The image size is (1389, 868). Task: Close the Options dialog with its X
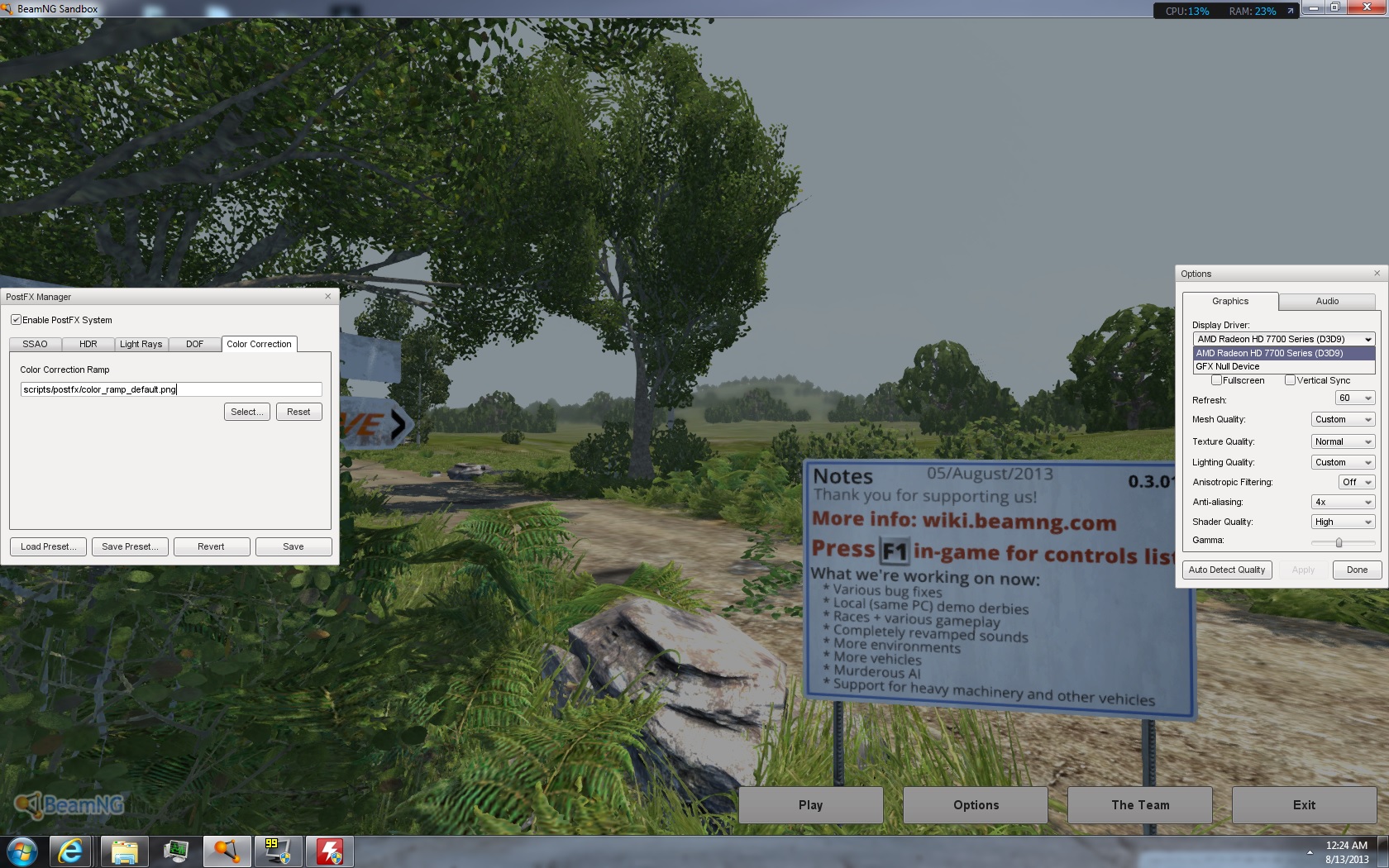point(1377,273)
